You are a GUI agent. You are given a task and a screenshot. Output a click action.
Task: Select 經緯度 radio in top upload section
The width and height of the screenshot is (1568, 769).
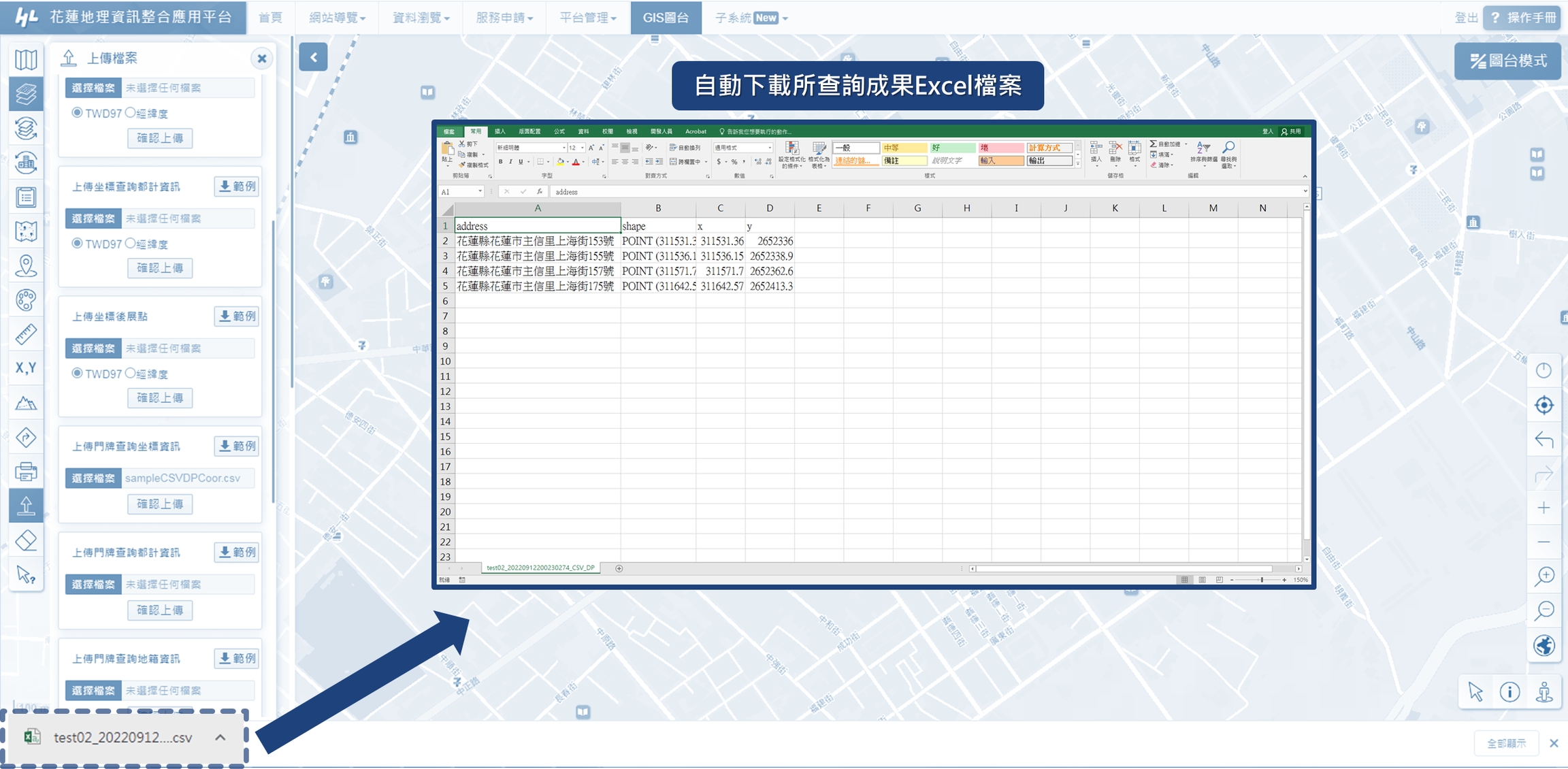pos(131,113)
